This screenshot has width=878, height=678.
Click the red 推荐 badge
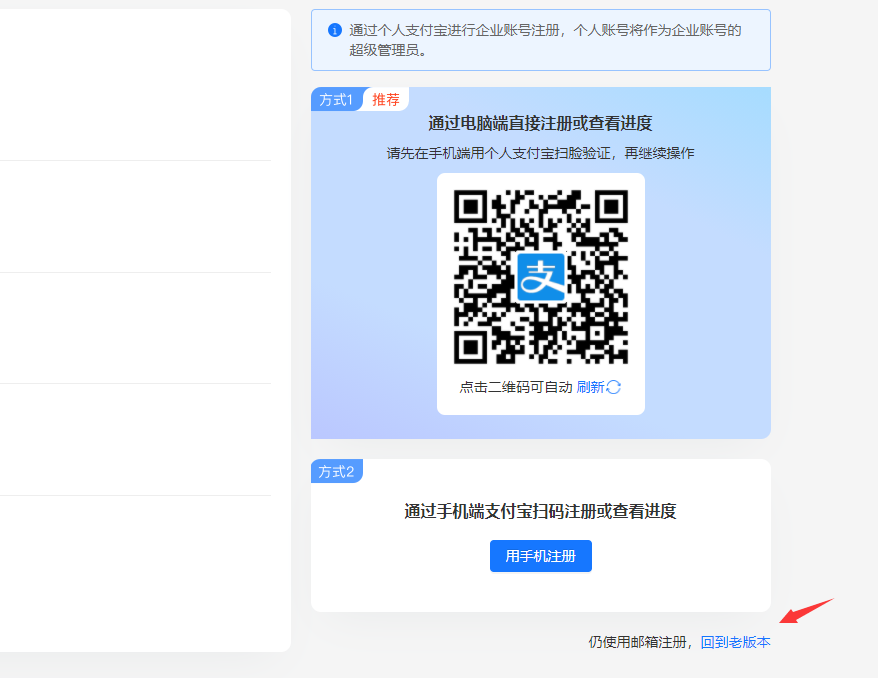pos(386,99)
